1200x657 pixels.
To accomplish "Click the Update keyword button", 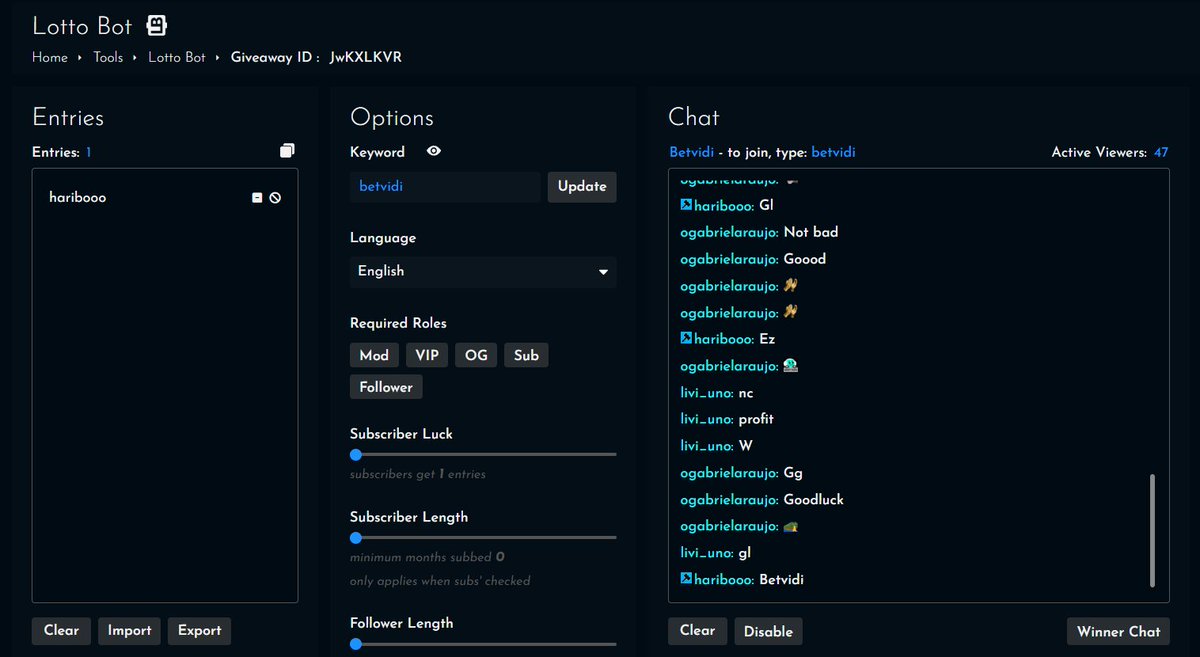I will [x=582, y=186].
